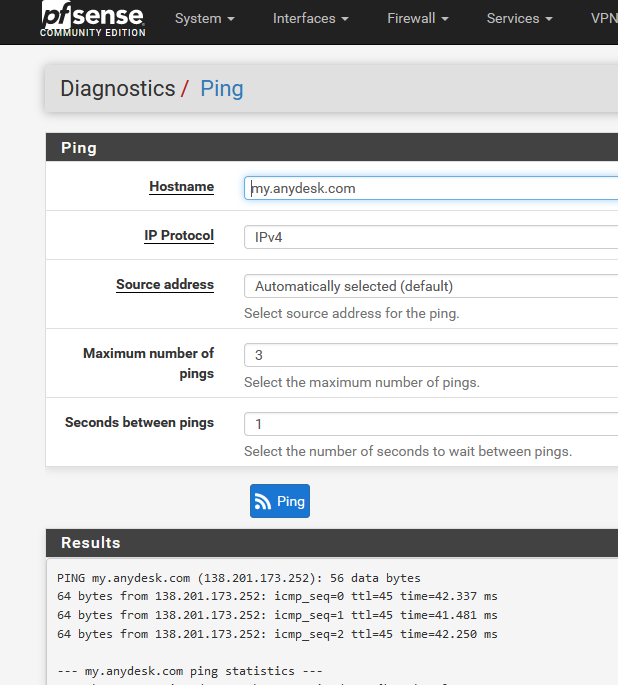Click the Ping panel heading
This screenshot has width=618, height=685.
[x=79, y=148]
